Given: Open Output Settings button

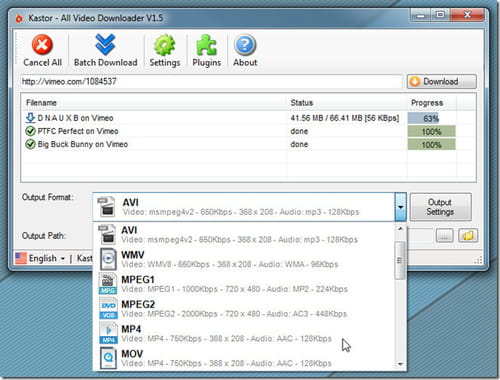Looking at the screenshot, I should [440, 207].
